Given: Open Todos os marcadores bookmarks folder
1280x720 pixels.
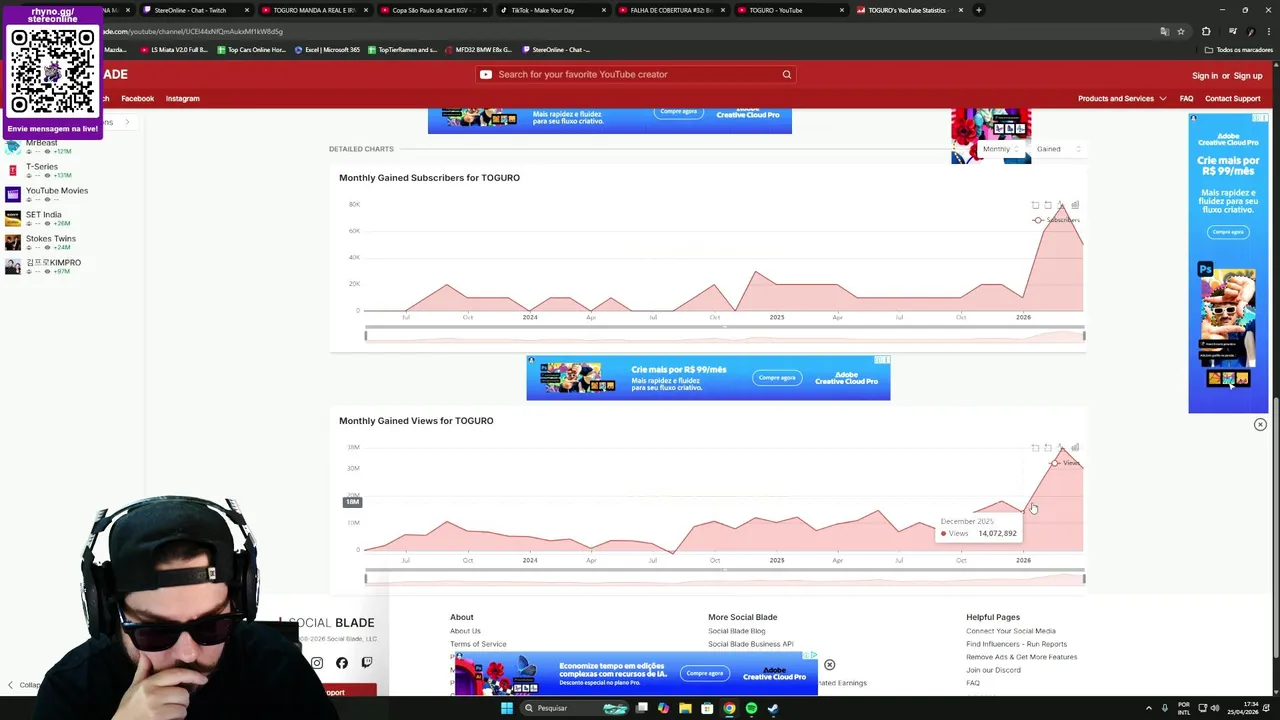Looking at the screenshot, I should tap(1239, 49).
